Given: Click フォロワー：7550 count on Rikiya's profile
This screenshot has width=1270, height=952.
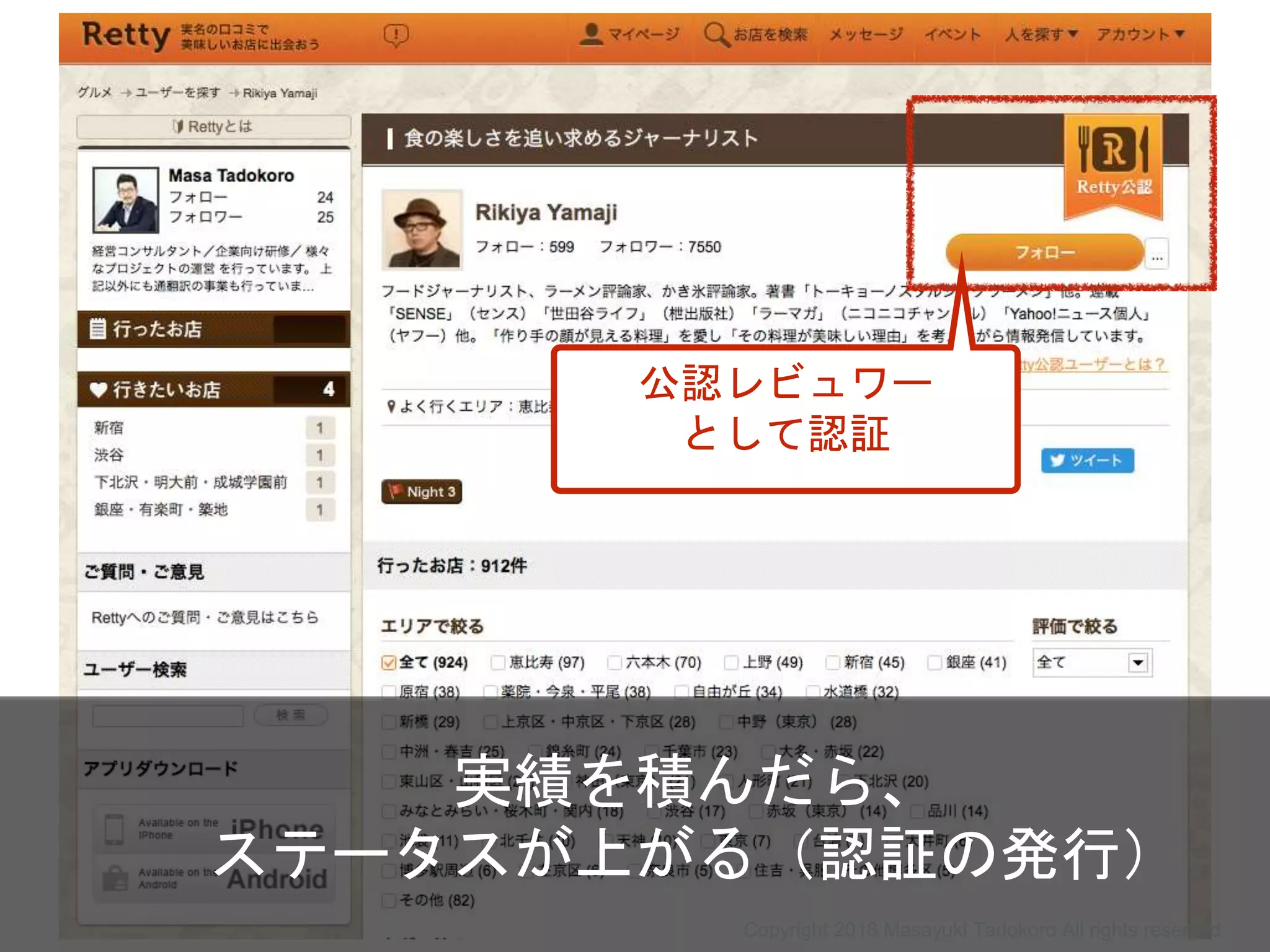Looking at the screenshot, I should coord(660,247).
